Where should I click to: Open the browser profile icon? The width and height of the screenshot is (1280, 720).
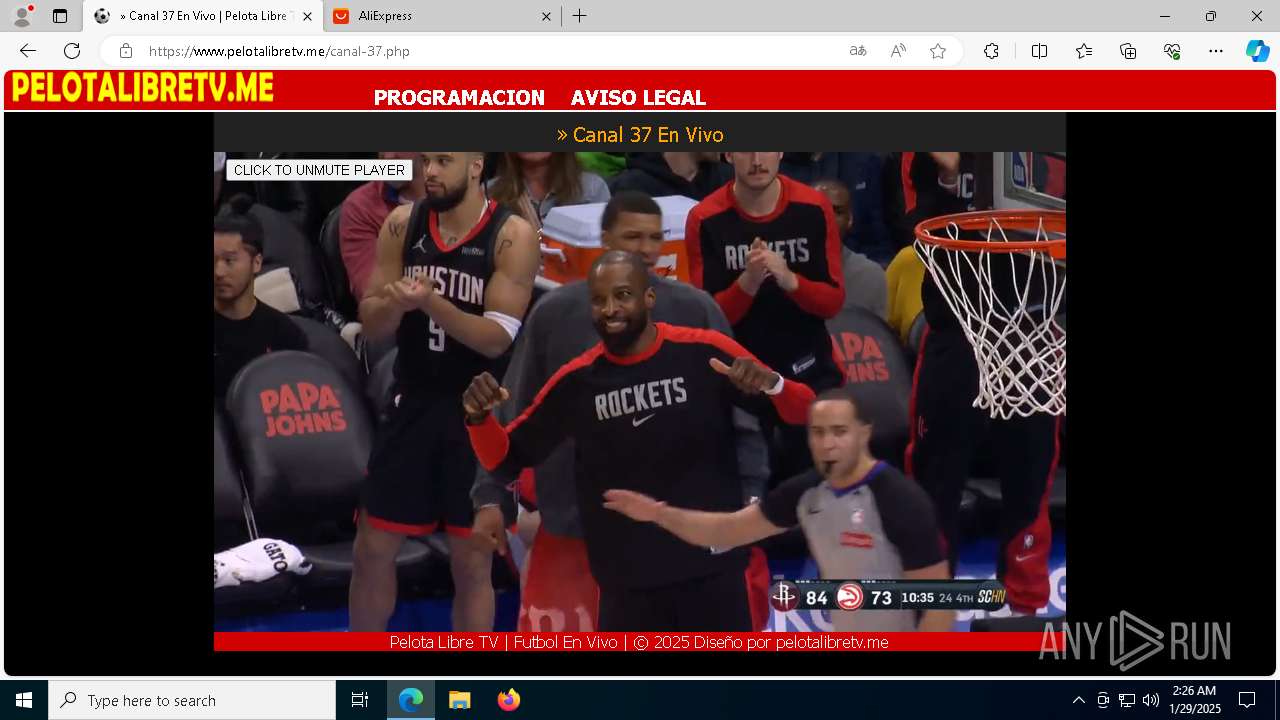point(22,16)
